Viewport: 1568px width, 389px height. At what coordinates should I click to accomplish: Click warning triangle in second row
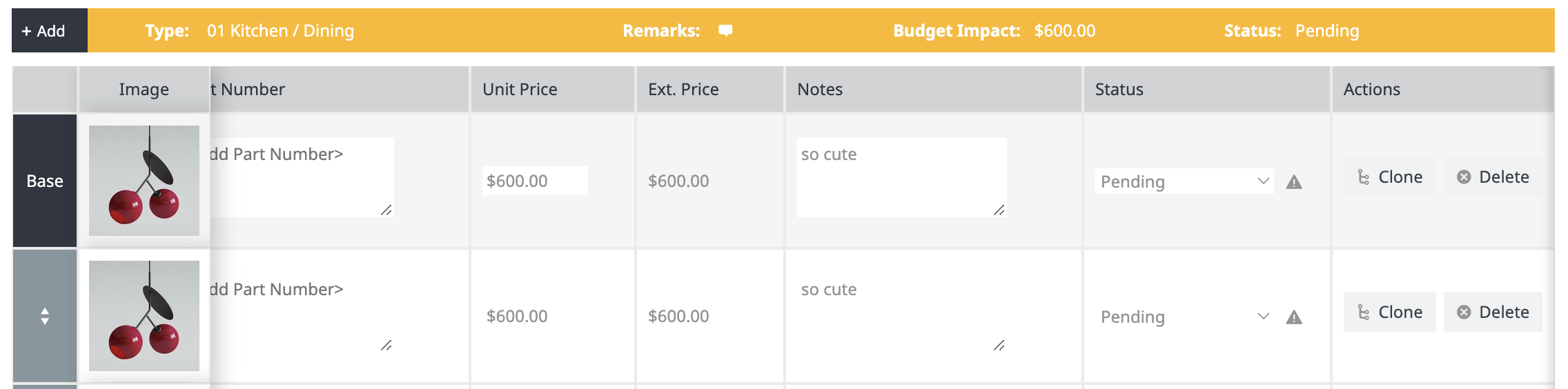click(x=1294, y=317)
